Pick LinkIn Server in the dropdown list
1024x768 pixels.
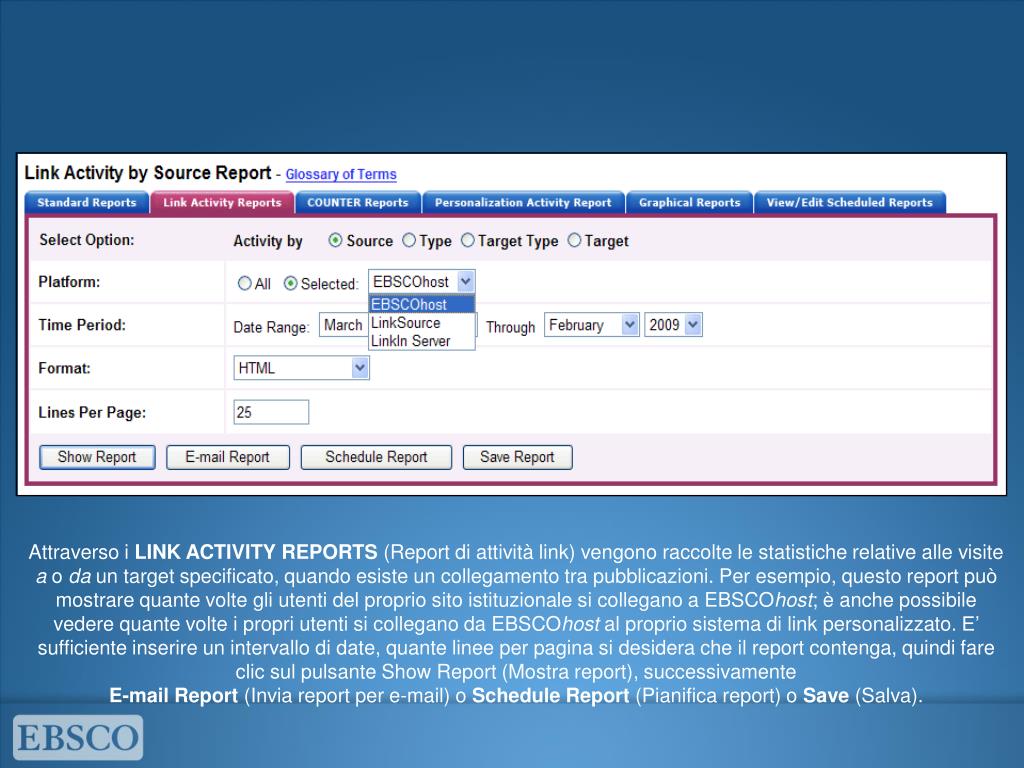pyautogui.click(x=410, y=341)
